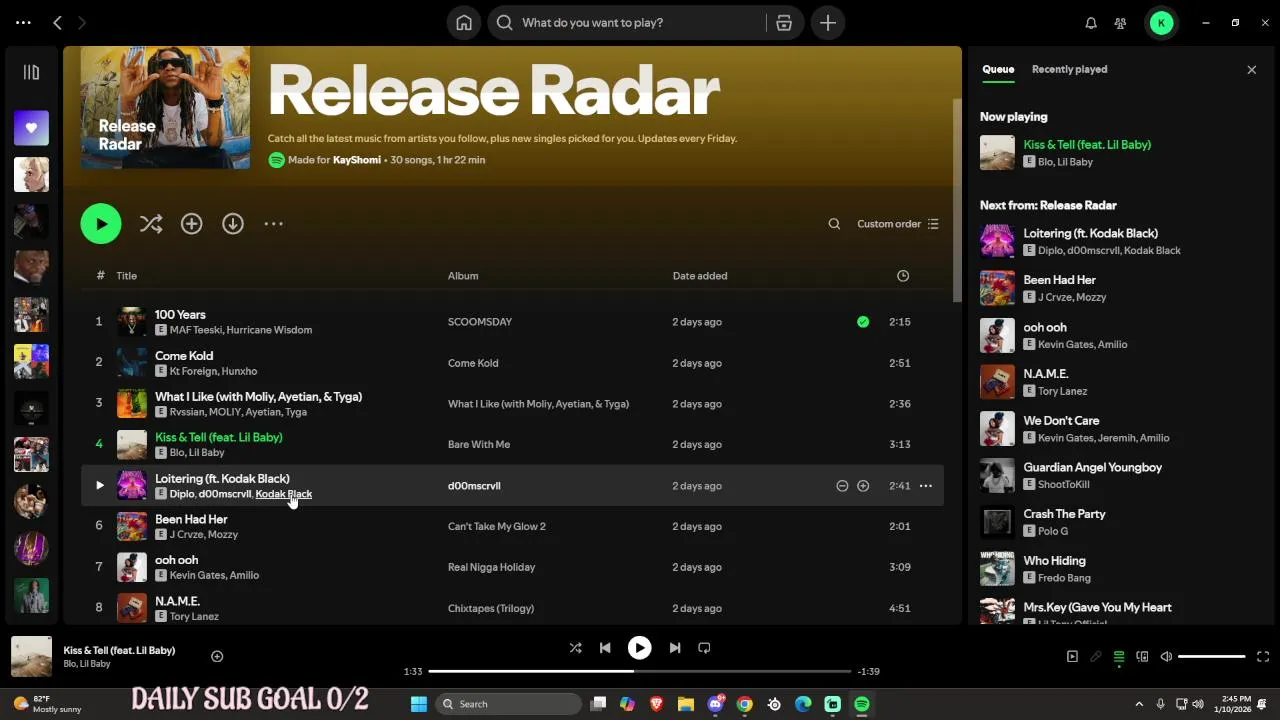Play Loitering (ft. Kodak Black) row
The width and height of the screenshot is (1280, 720).
pos(99,486)
